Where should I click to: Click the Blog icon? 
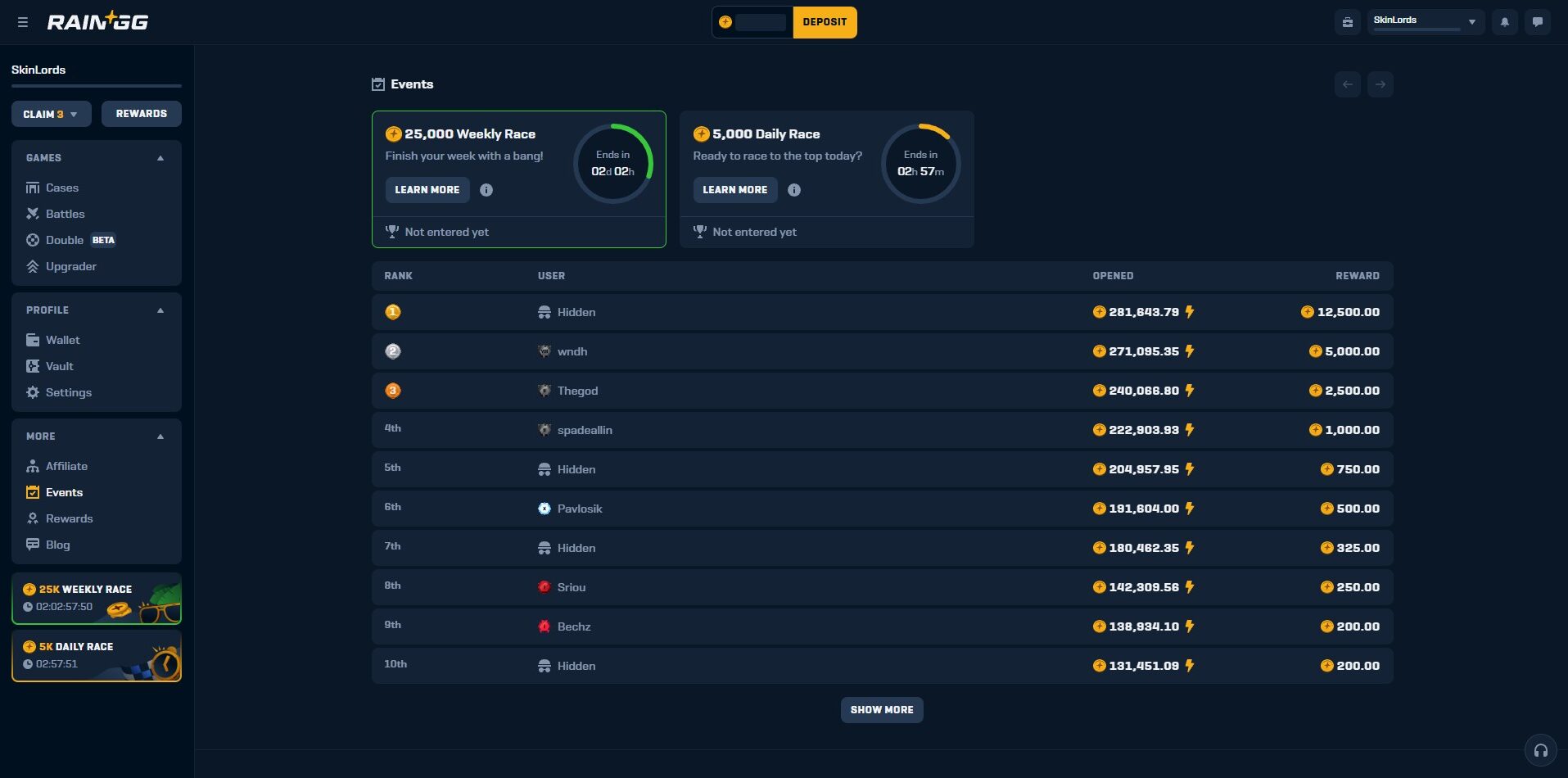point(33,545)
